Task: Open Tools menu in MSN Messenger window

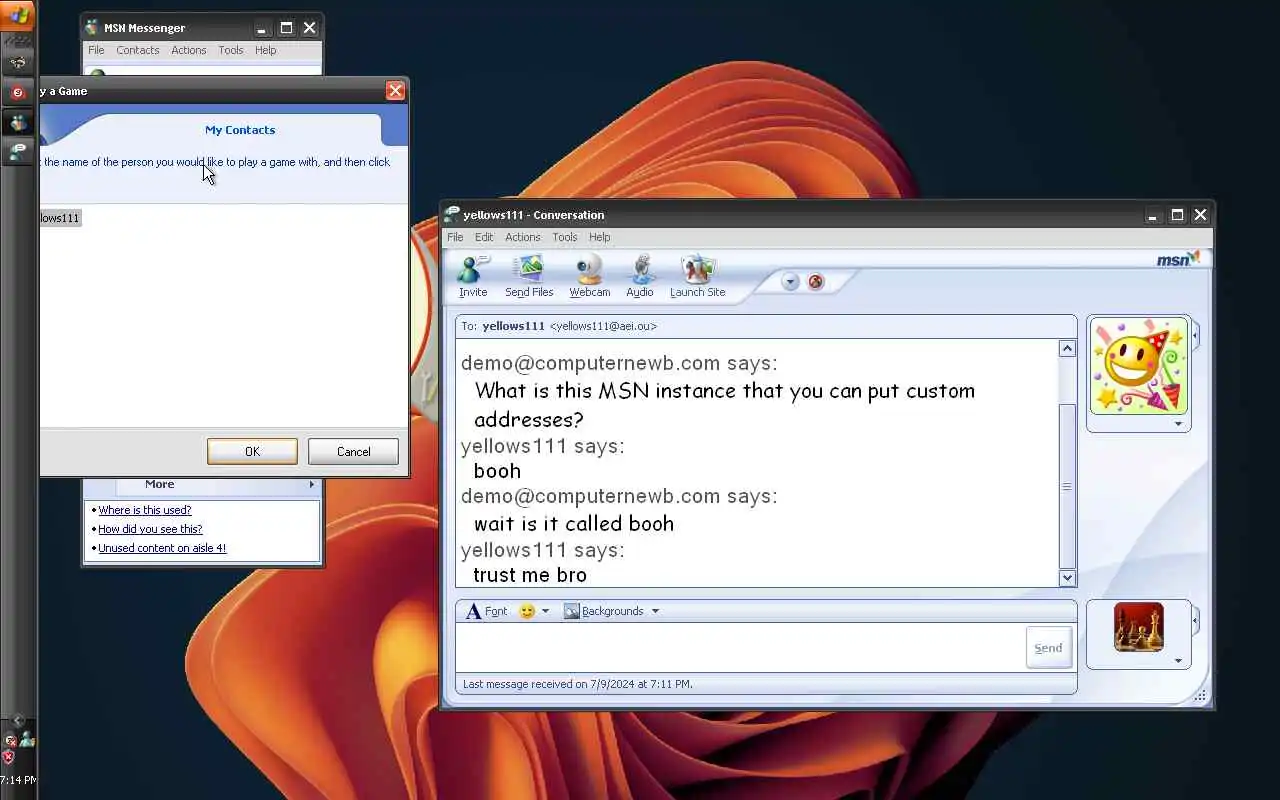Action: click(231, 50)
